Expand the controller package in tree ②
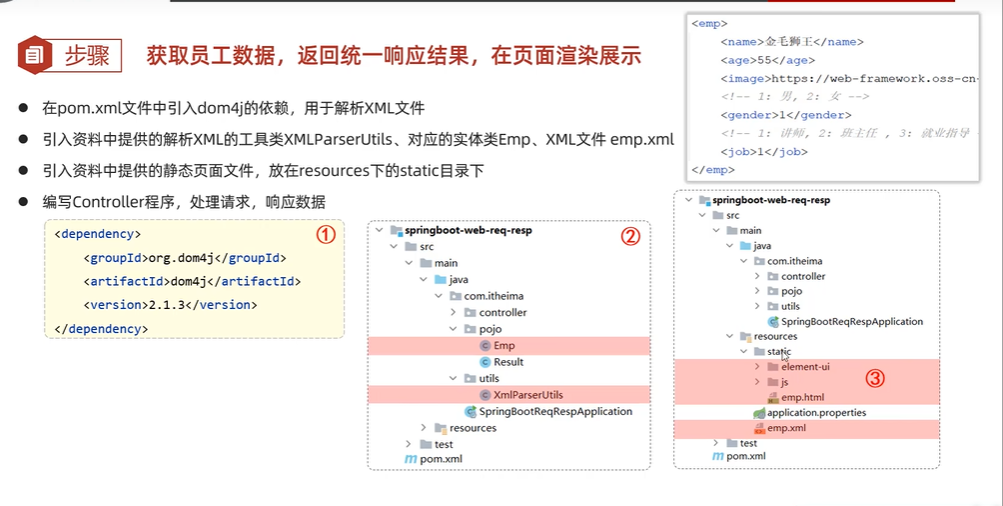 [x=453, y=313]
